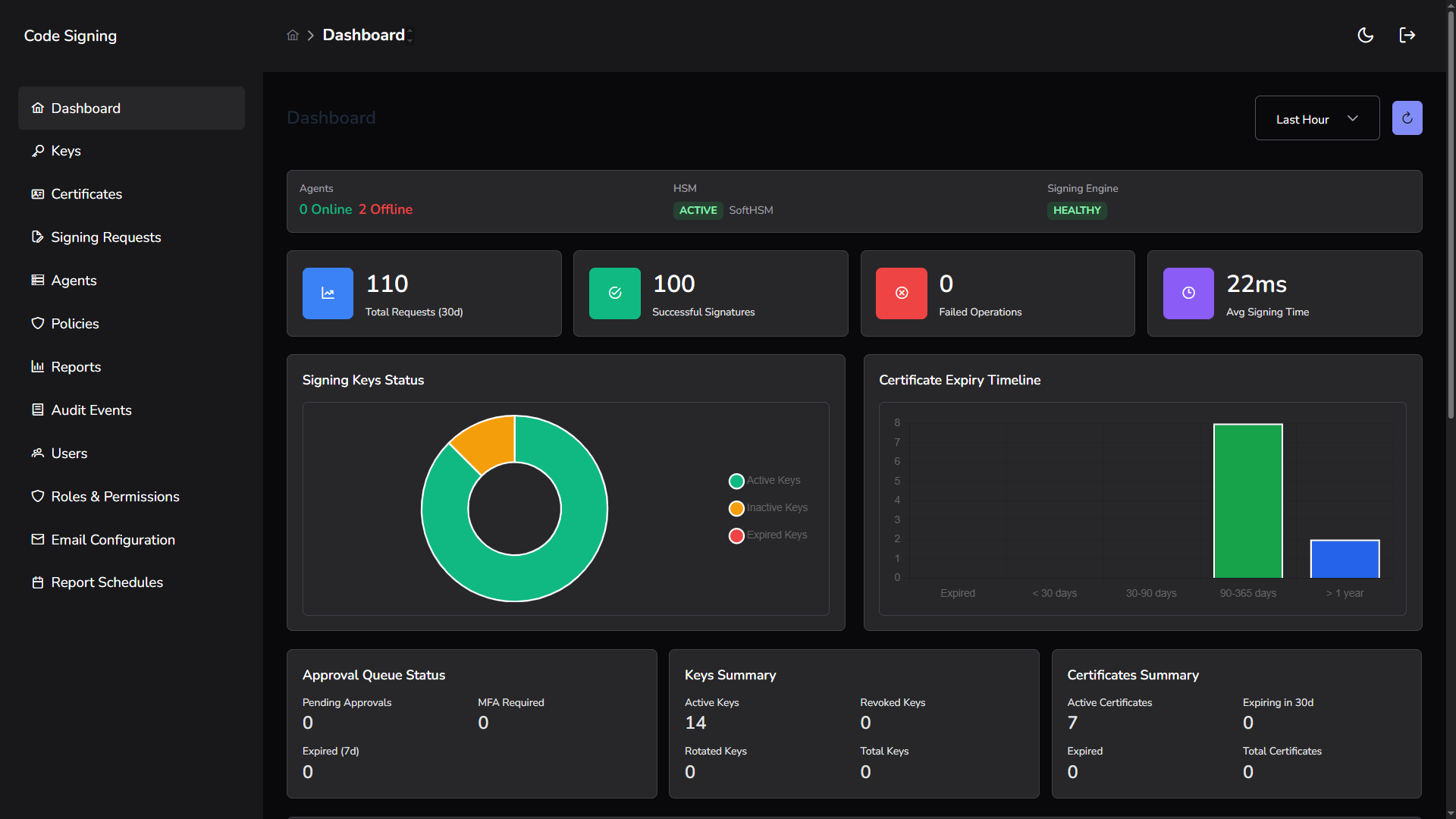1456x819 pixels.
Task: Open the Policies shield icon
Action: pyautogui.click(x=38, y=324)
